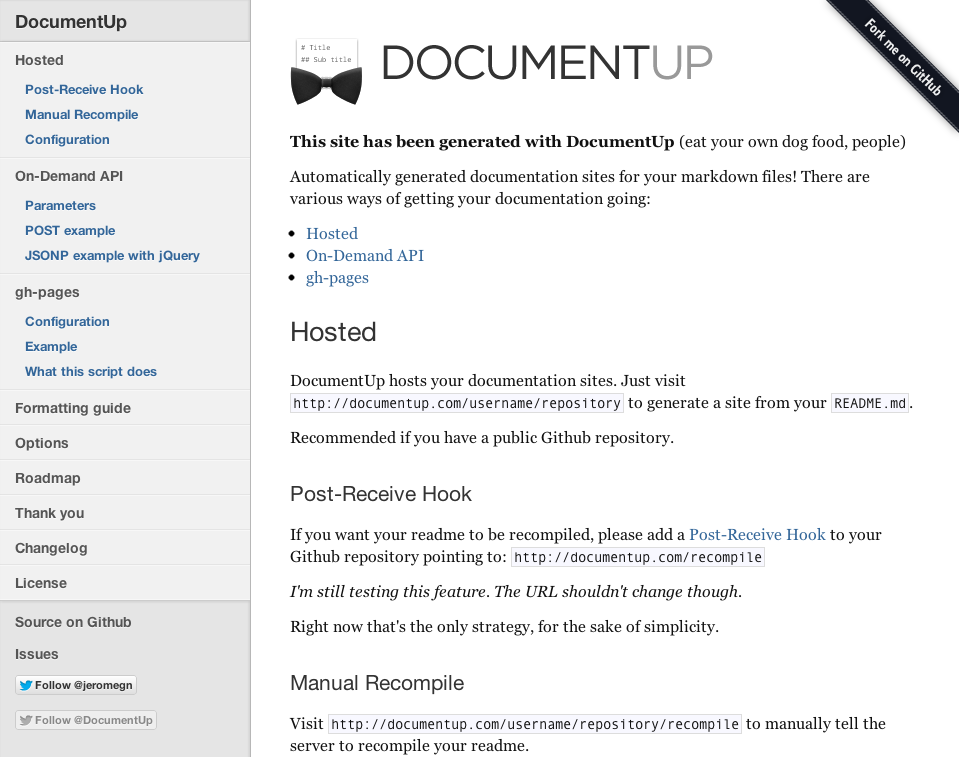Open the Fork me on GitHub ribbon
959x757 pixels.
tap(902, 57)
